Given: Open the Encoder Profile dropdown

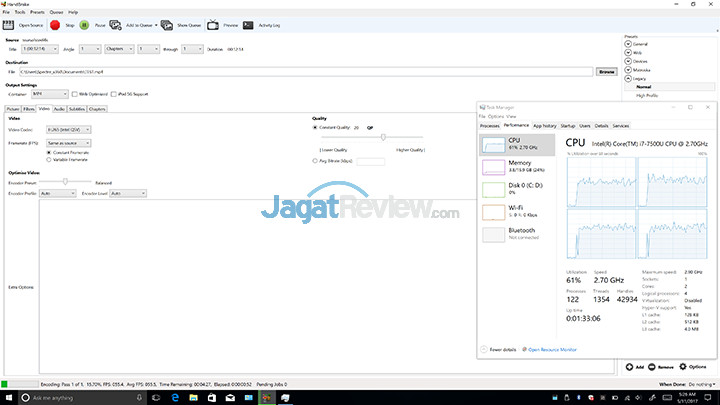Looking at the screenshot, I should pos(57,193).
